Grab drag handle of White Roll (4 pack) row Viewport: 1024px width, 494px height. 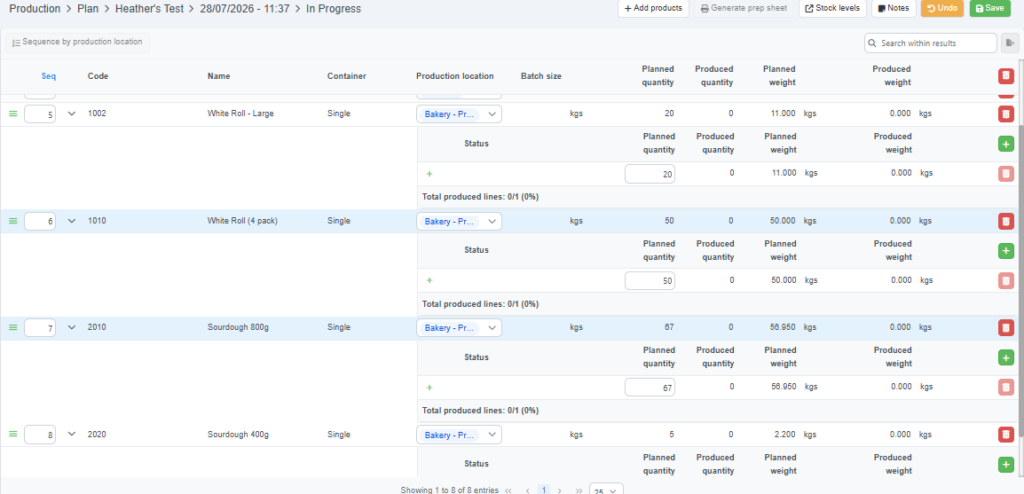click(12, 222)
